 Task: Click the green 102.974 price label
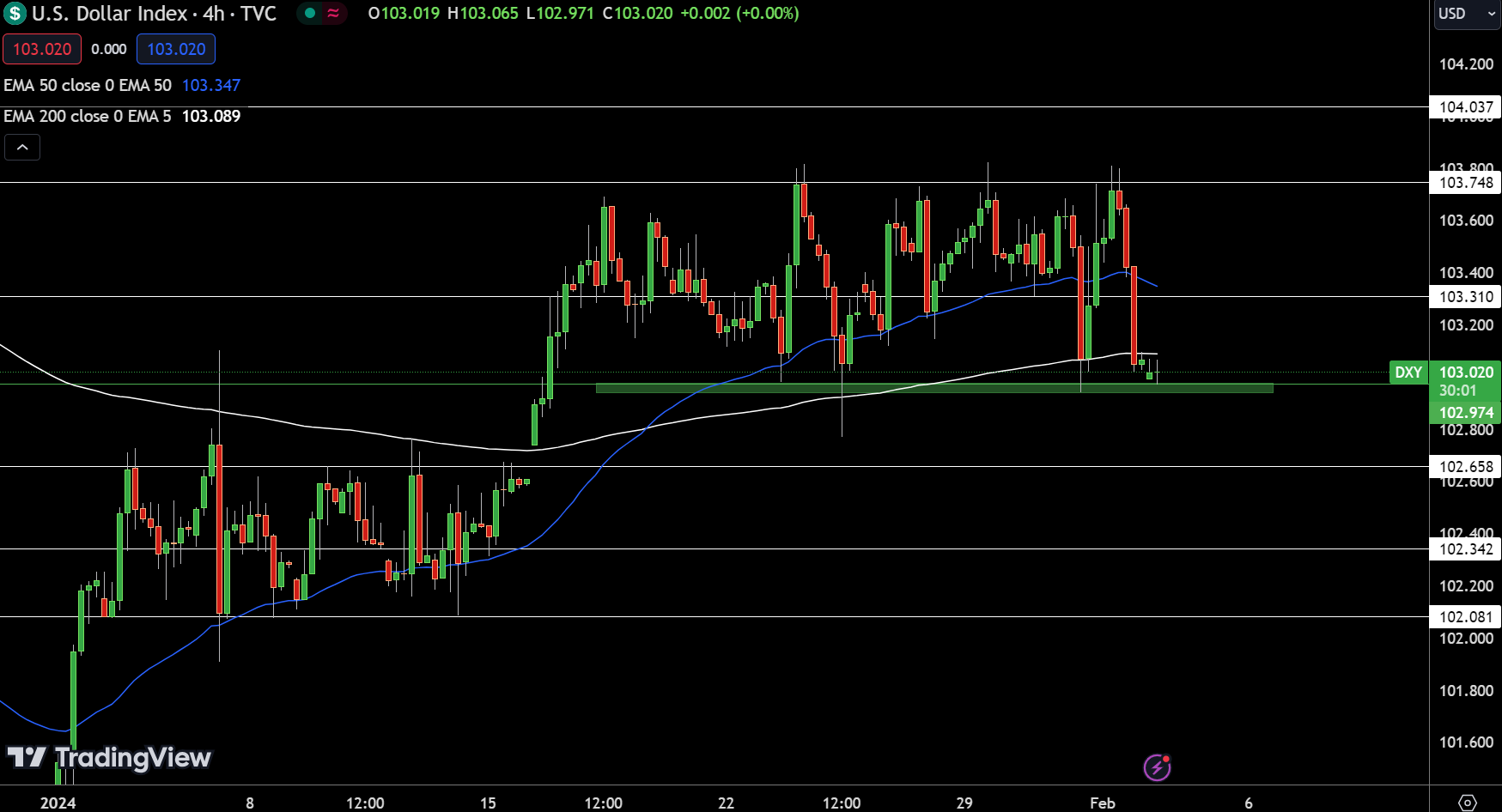click(1466, 413)
